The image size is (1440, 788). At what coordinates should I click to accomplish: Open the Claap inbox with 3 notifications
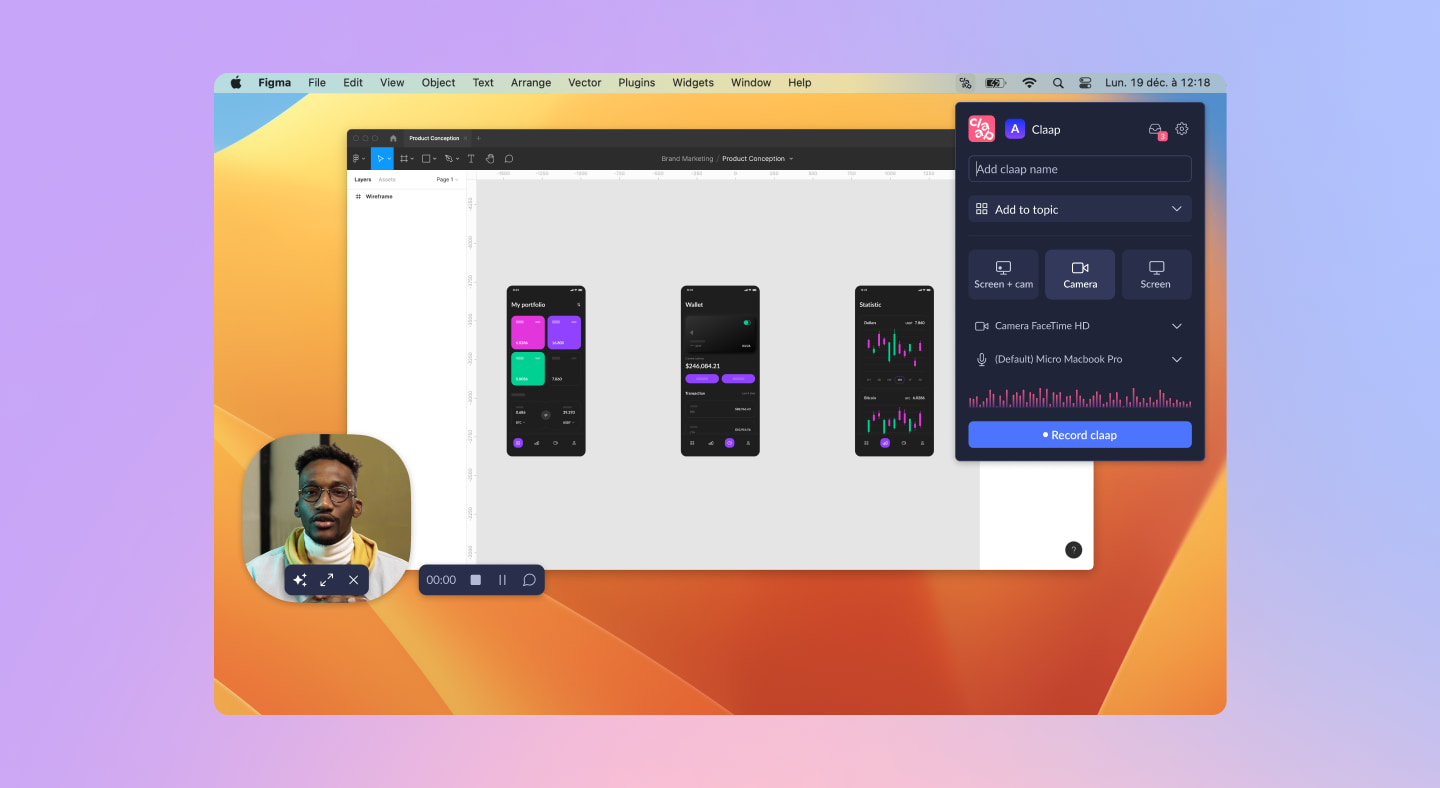(x=1156, y=130)
